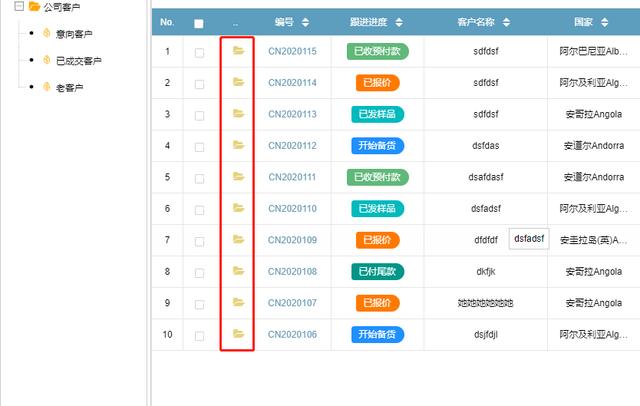Open customer link CN2020115
The height and width of the screenshot is (406, 640).
pyautogui.click(x=292, y=51)
